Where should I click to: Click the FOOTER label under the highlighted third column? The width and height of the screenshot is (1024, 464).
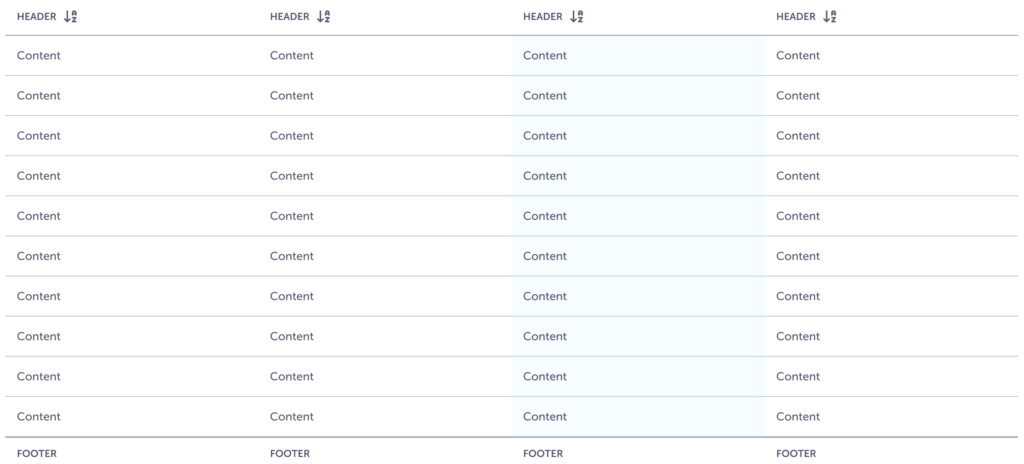[543, 453]
